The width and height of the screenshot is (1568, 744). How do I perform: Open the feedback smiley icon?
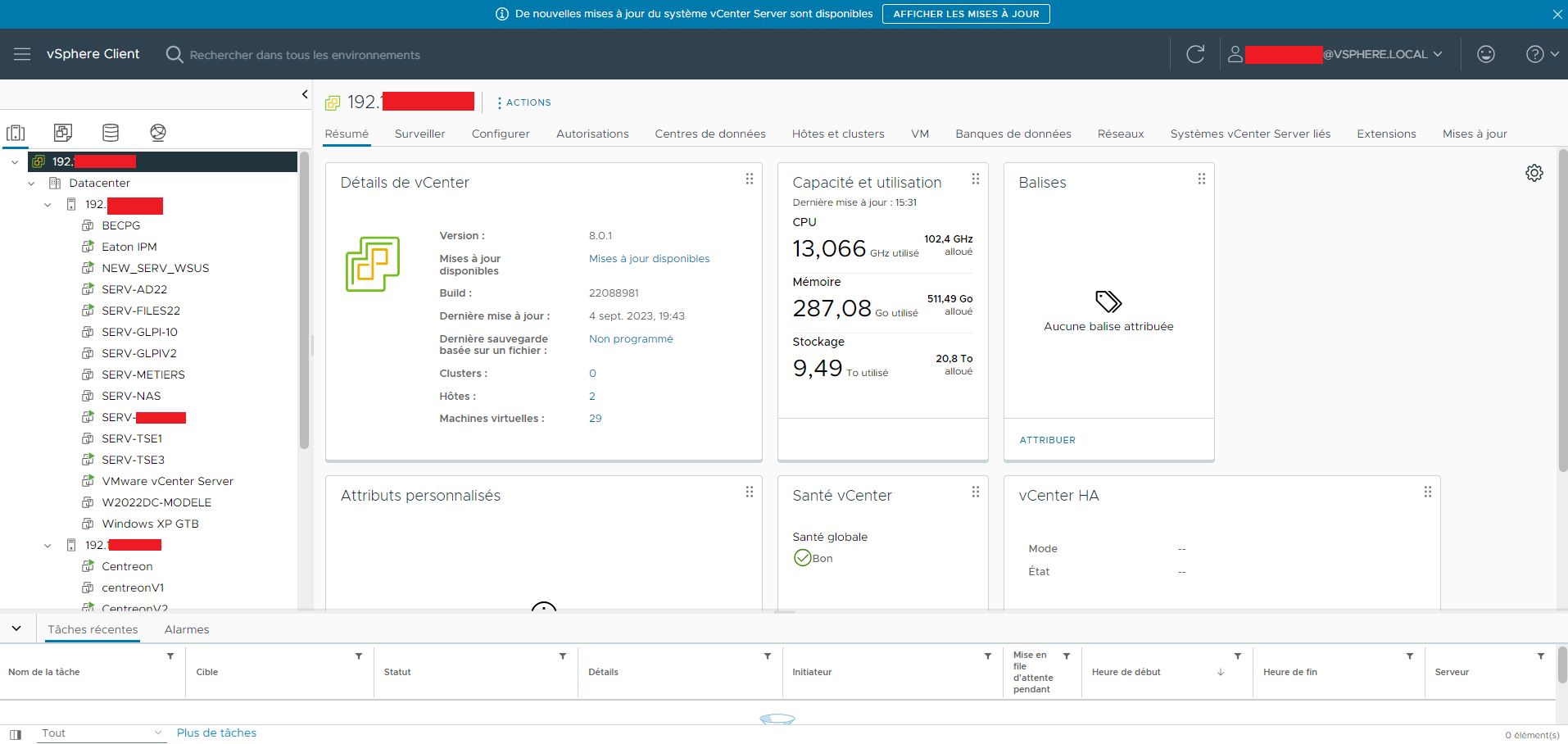(1485, 54)
